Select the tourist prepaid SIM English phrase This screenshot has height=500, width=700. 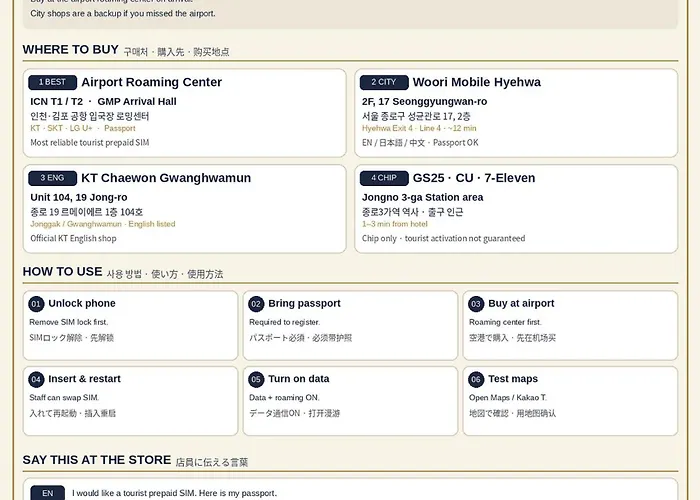coord(175,493)
